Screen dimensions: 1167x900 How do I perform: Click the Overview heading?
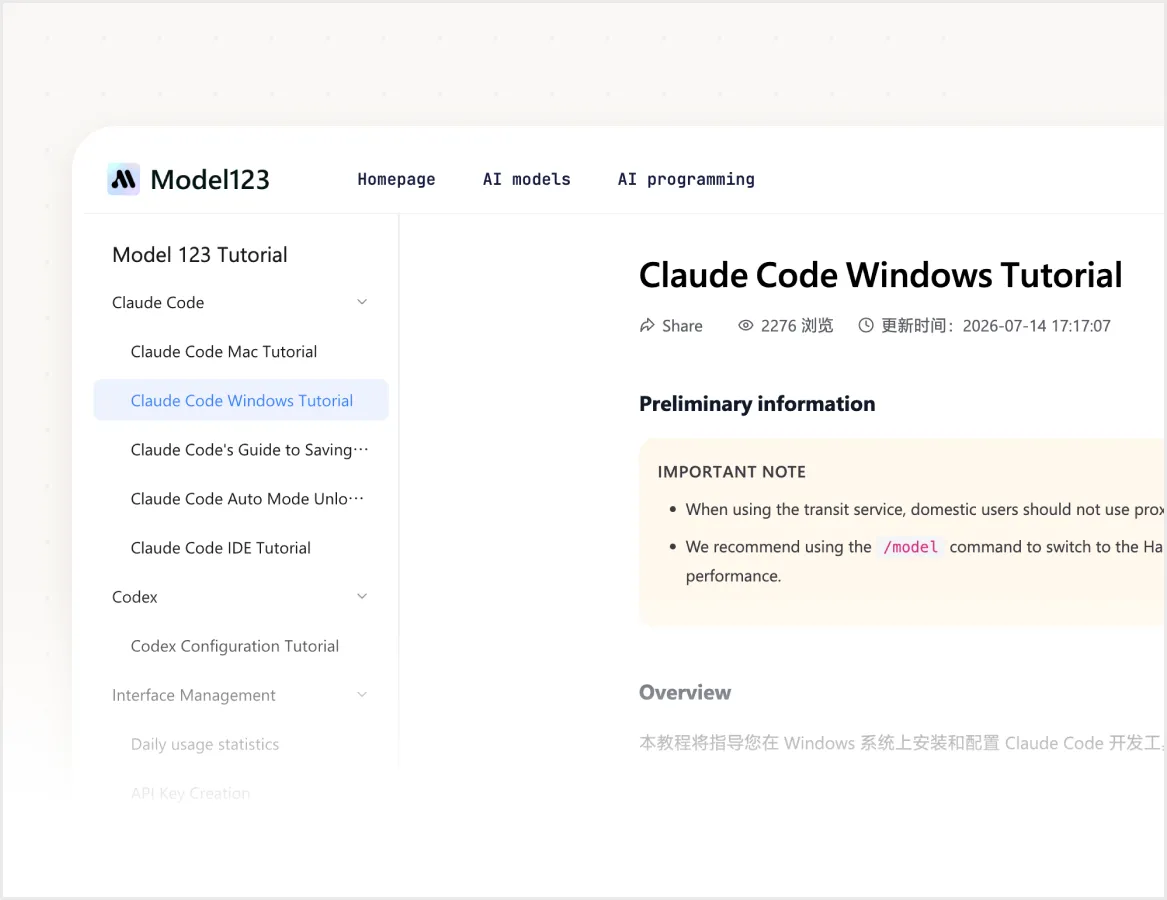tap(685, 692)
